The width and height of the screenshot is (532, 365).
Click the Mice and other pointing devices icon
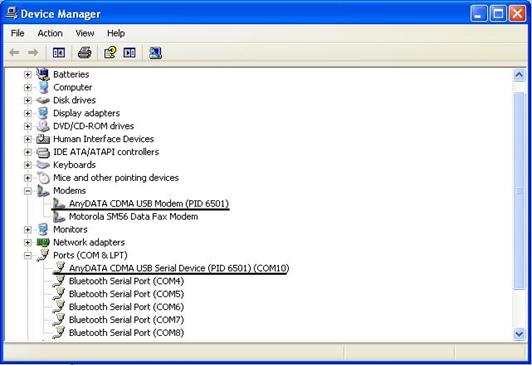click(x=43, y=178)
